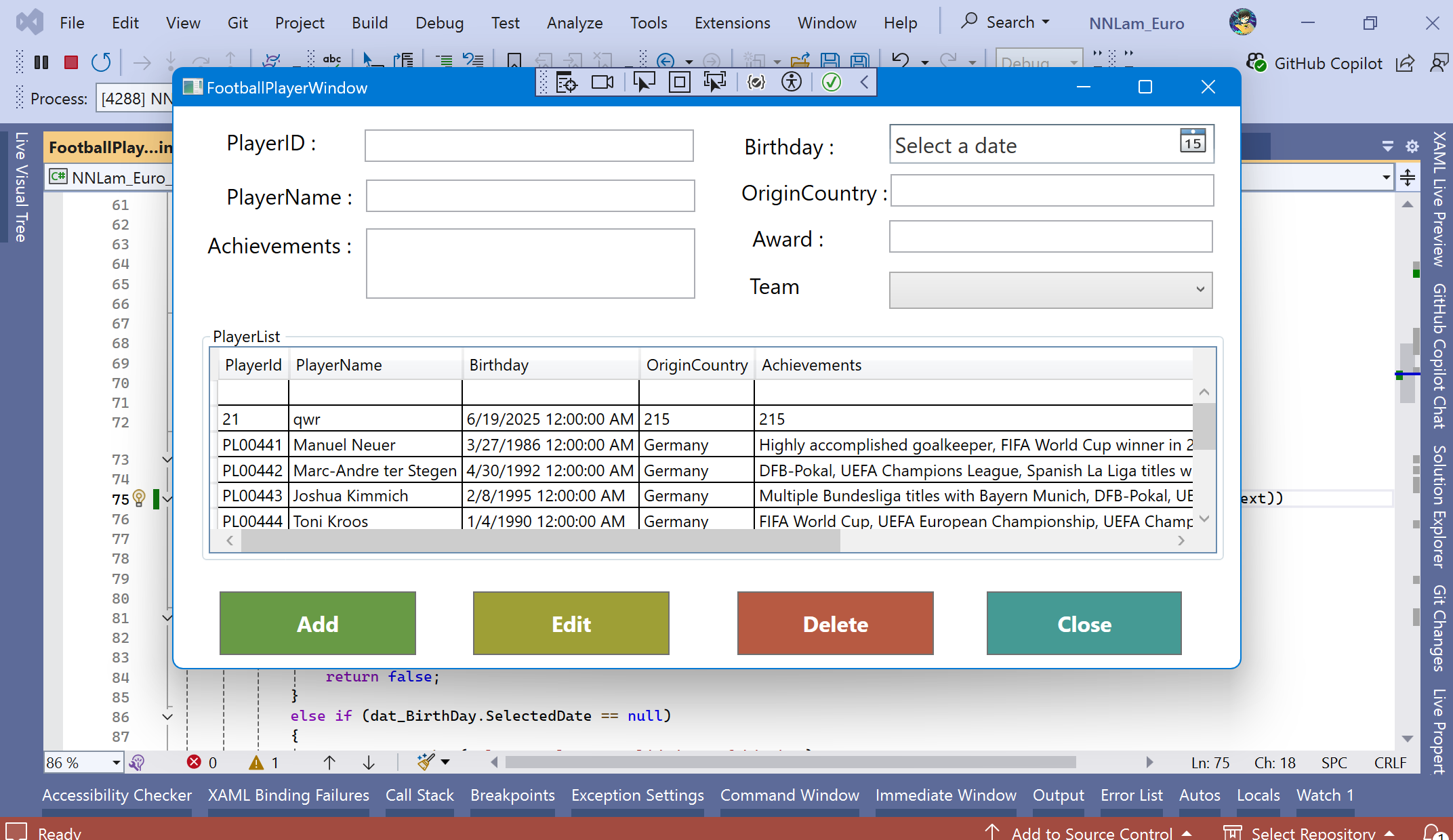Click the Share icon next to Copilot
This screenshot has height=840, width=1453.
click(x=1406, y=63)
